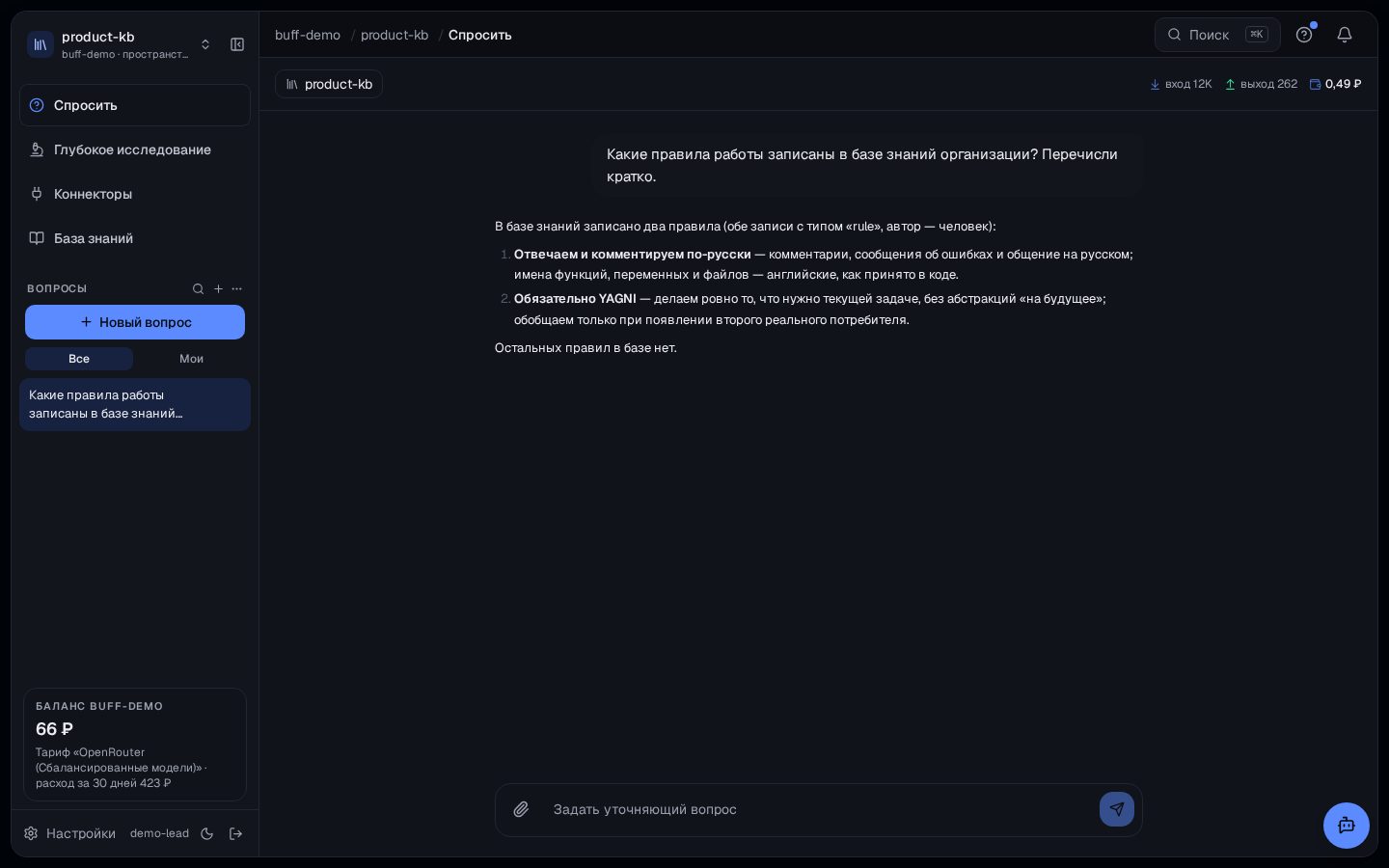Viewport: 1389px width, 868px height.
Task: Collapse the sidebar panel icon
Action: 237,44
